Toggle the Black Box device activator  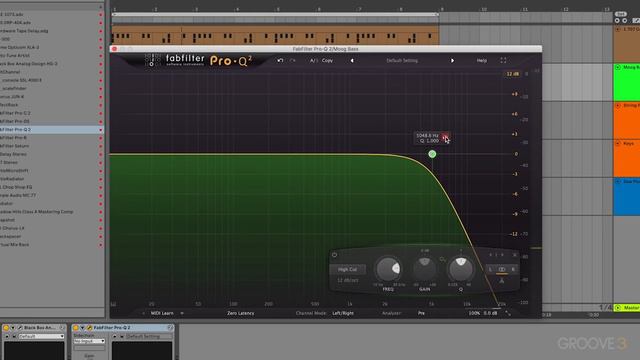(x=6, y=327)
